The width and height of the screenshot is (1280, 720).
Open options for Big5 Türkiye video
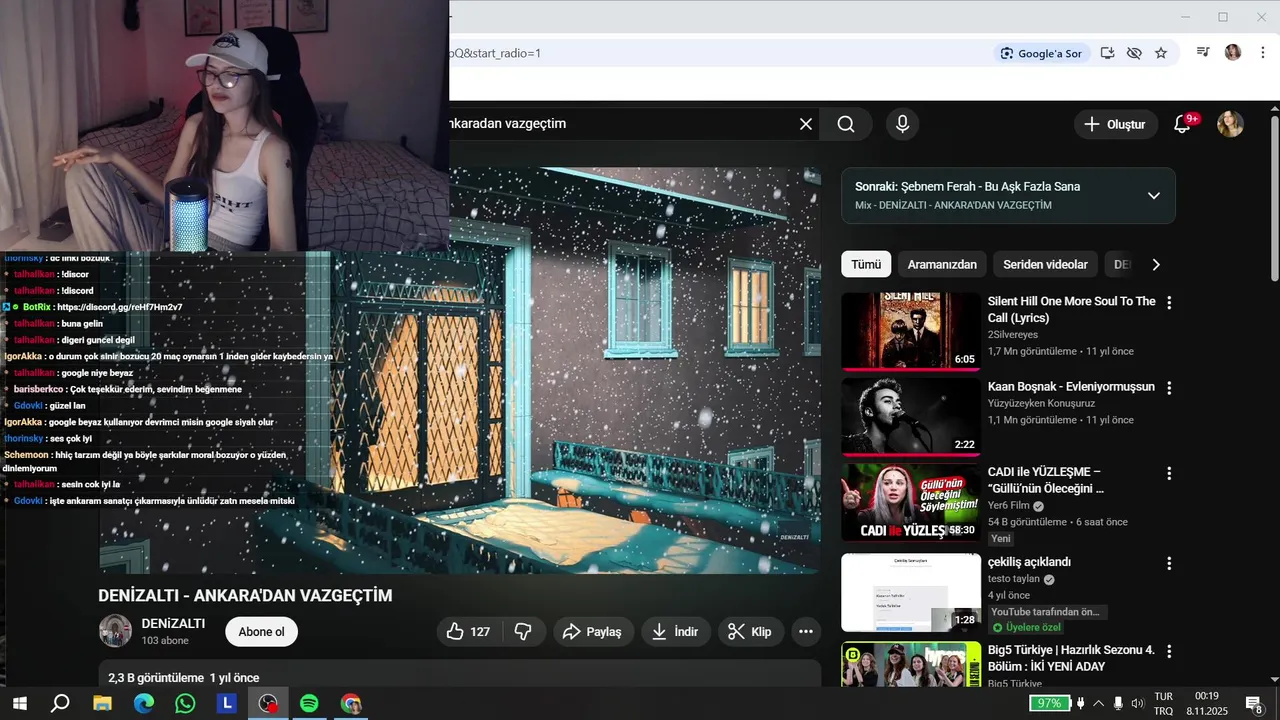click(x=1168, y=651)
